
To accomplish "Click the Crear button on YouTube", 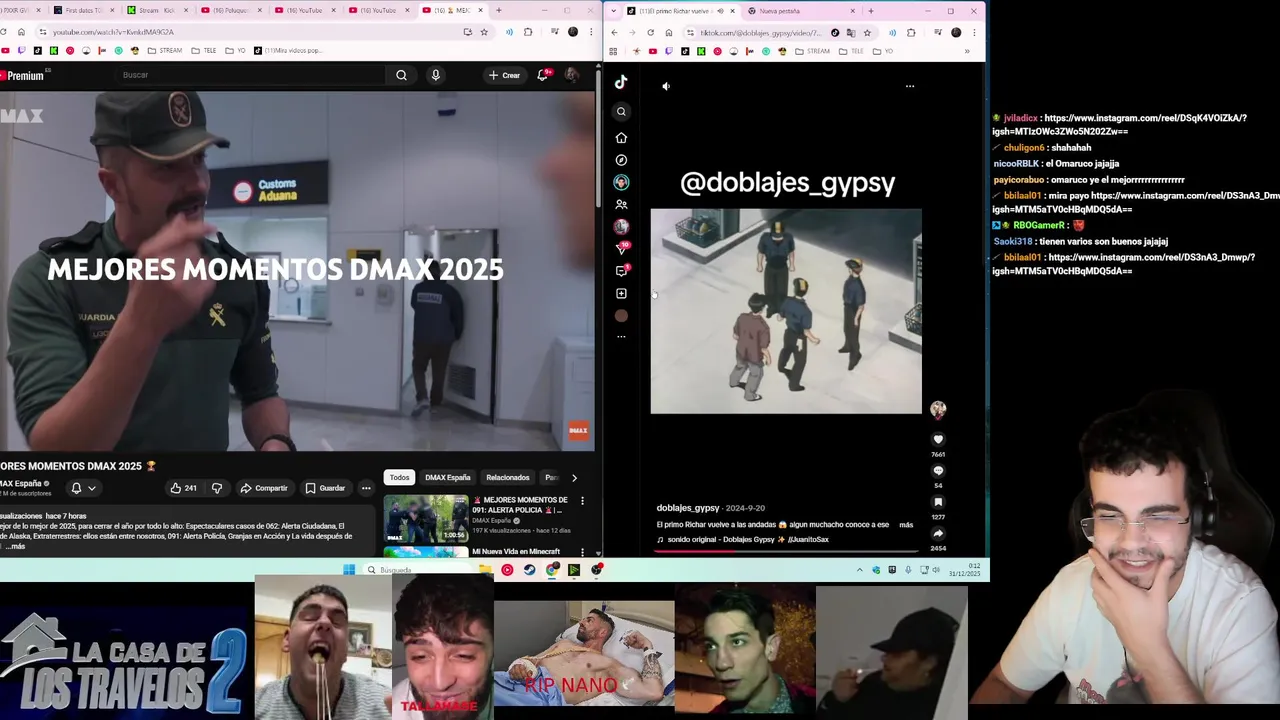I will click(504, 75).
